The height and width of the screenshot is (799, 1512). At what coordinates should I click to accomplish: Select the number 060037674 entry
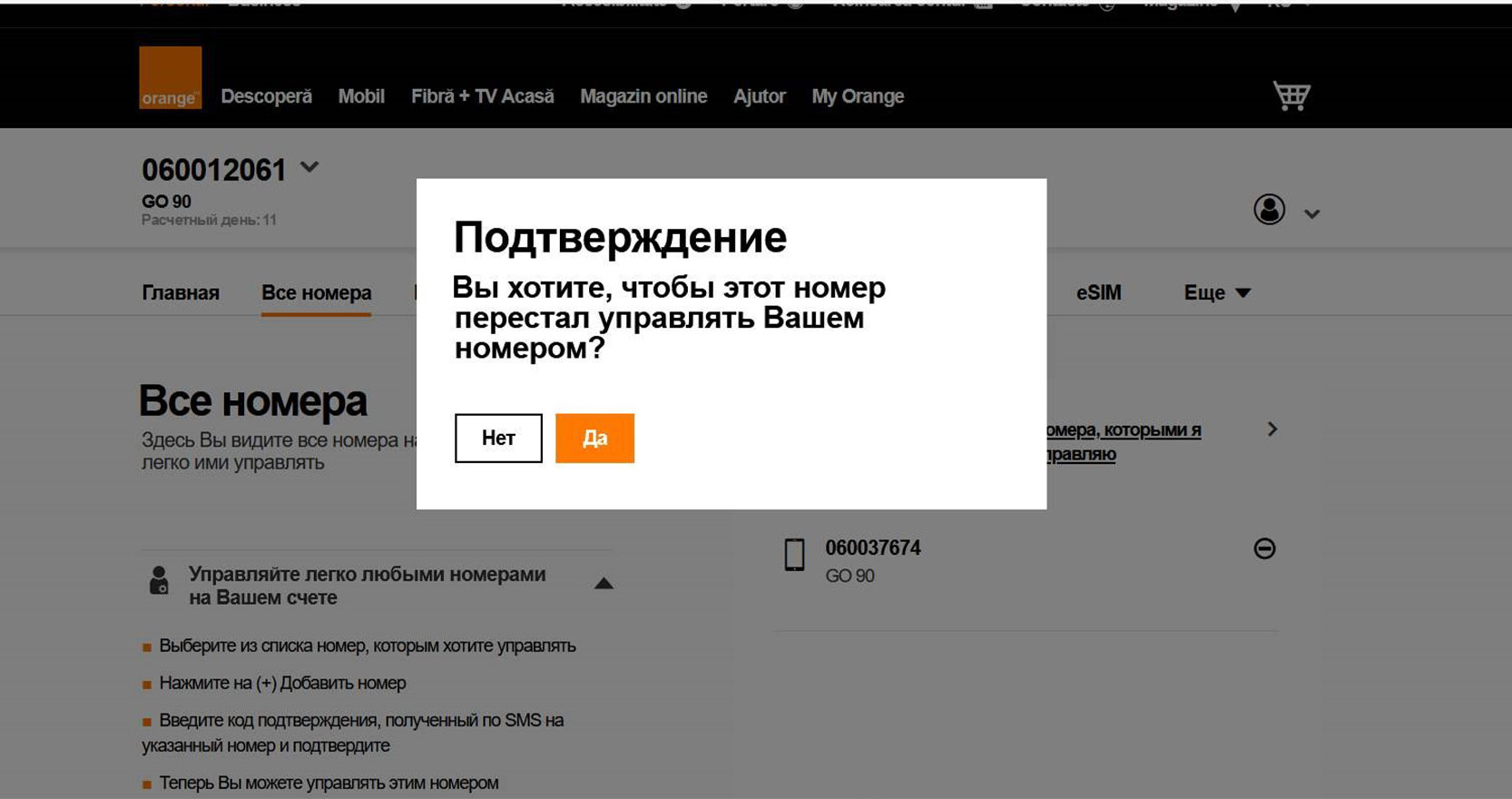(x=872, y=548)
